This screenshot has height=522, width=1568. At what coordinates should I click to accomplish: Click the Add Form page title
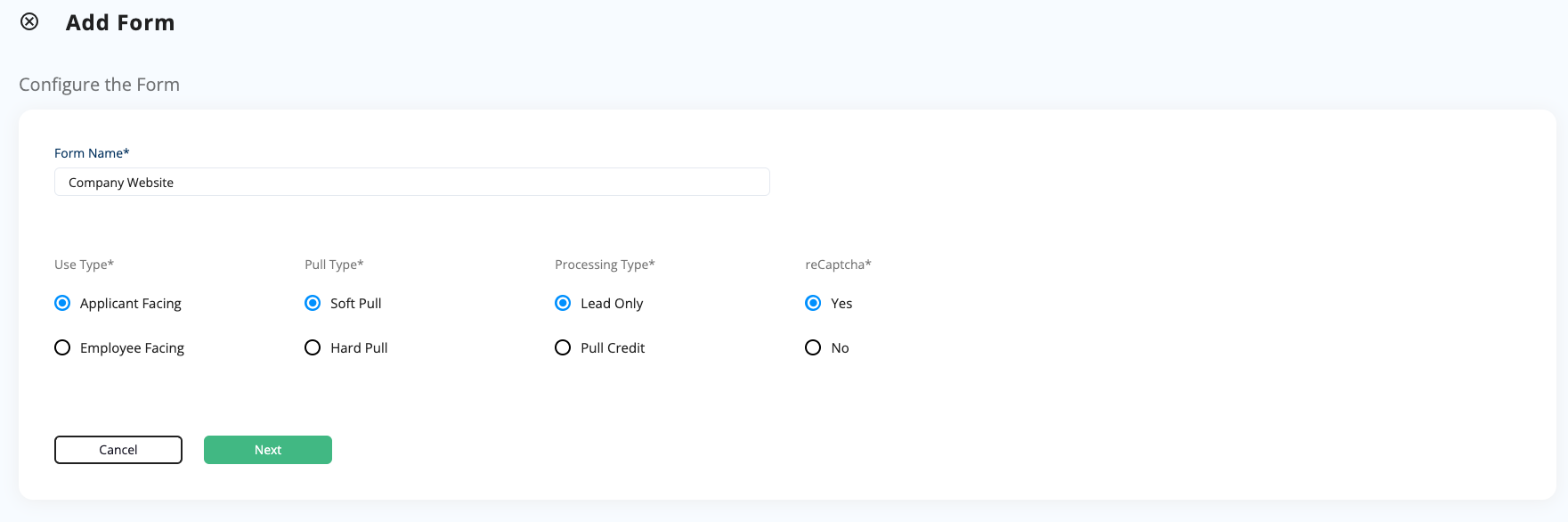pos(120,22)
